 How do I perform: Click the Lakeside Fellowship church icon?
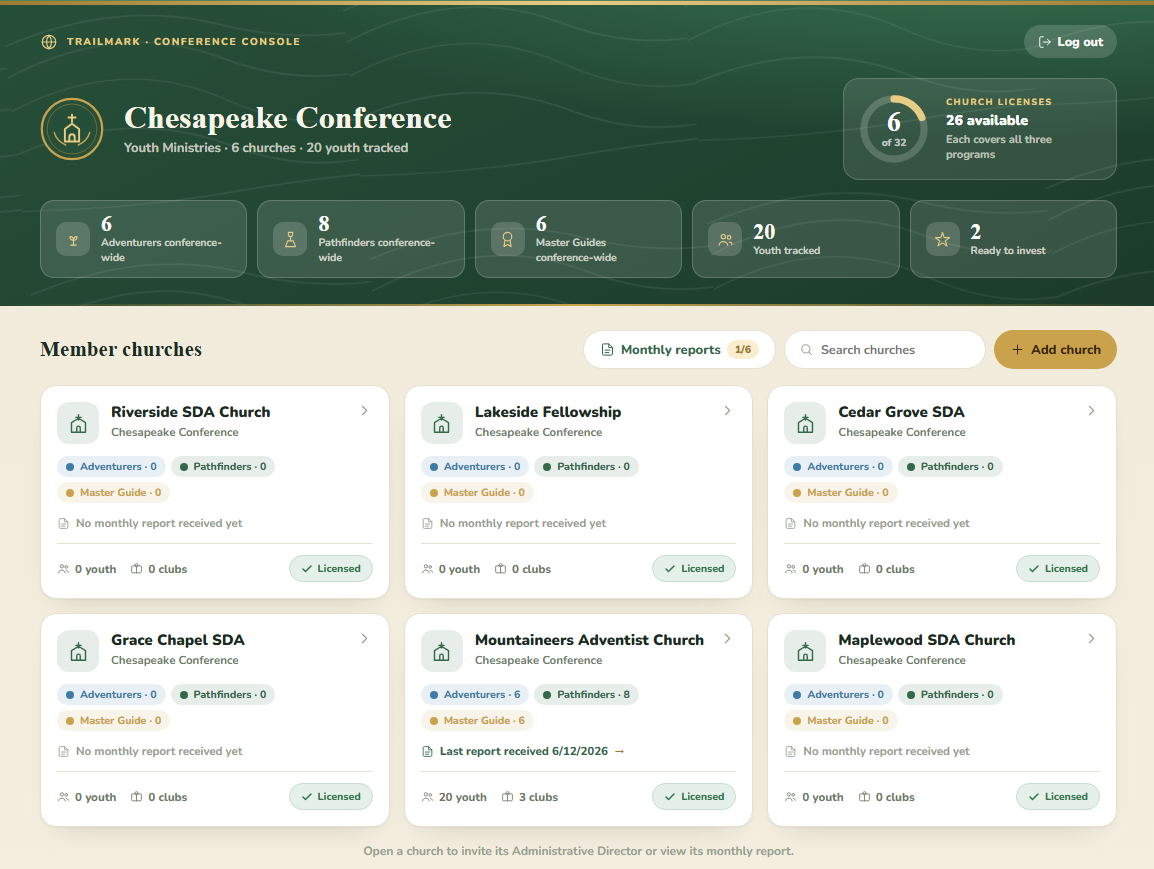tap(442, 423)
